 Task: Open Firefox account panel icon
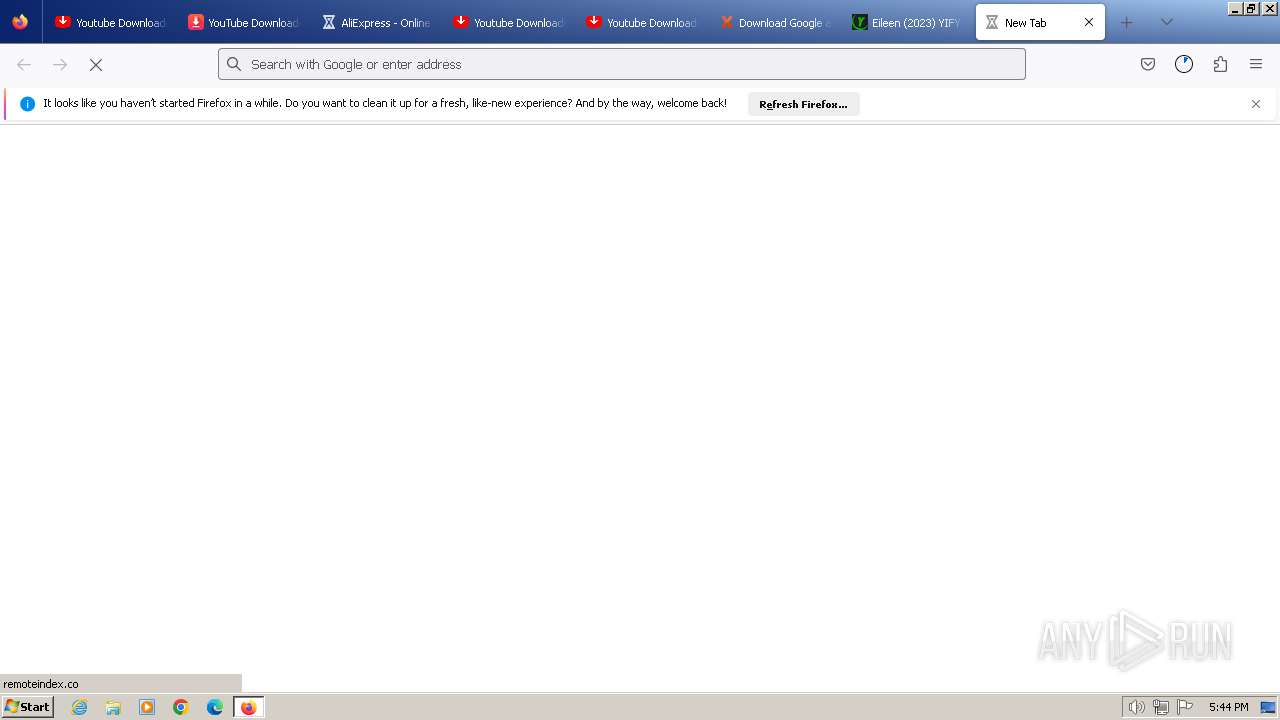(1184, 64)
